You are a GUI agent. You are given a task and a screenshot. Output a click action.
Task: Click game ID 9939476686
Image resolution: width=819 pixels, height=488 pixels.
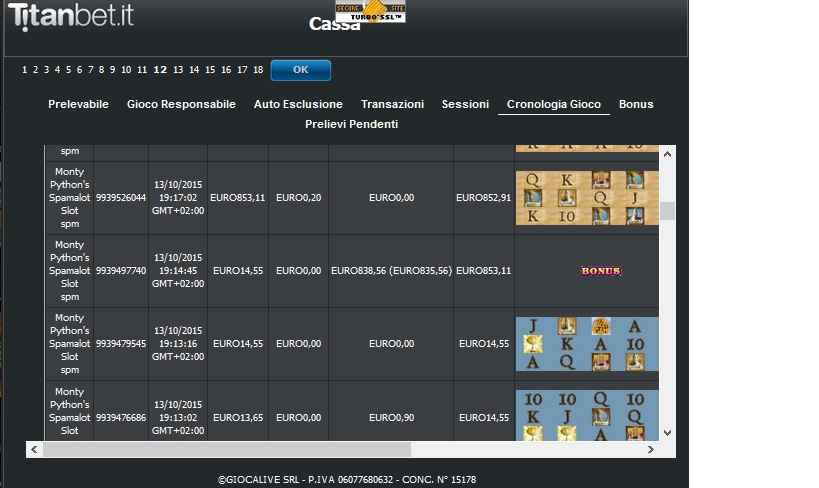point(121,417)
